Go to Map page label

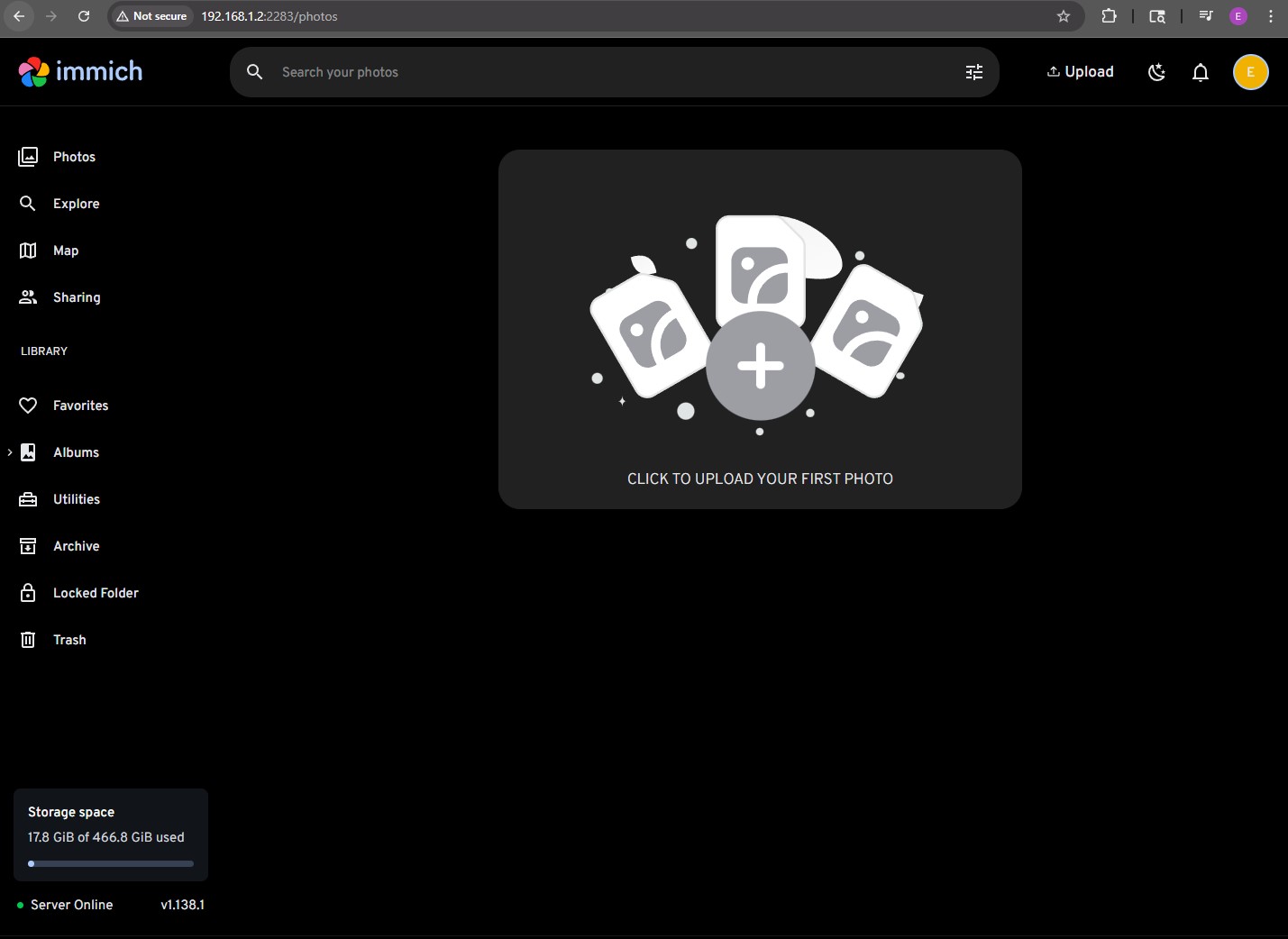pos(66,251)
